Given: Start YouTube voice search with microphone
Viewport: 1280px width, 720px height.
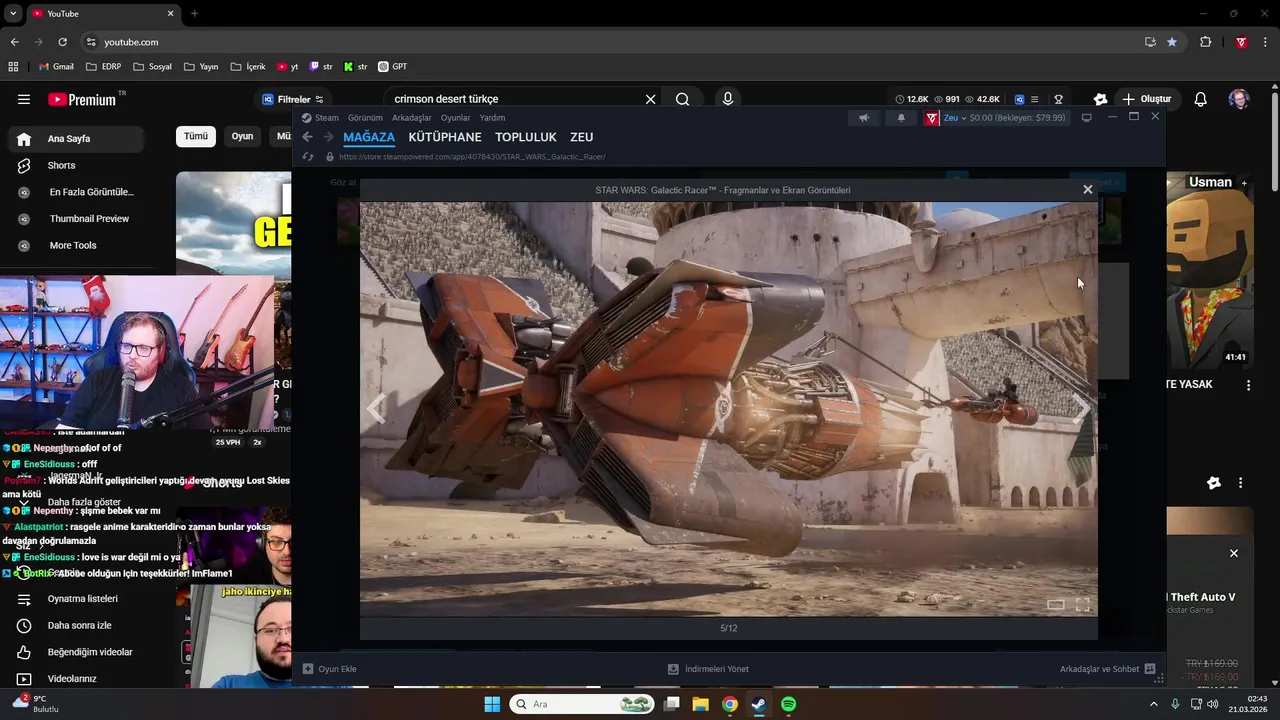Looking at the screenshot, I should click(x=728, y=99).
